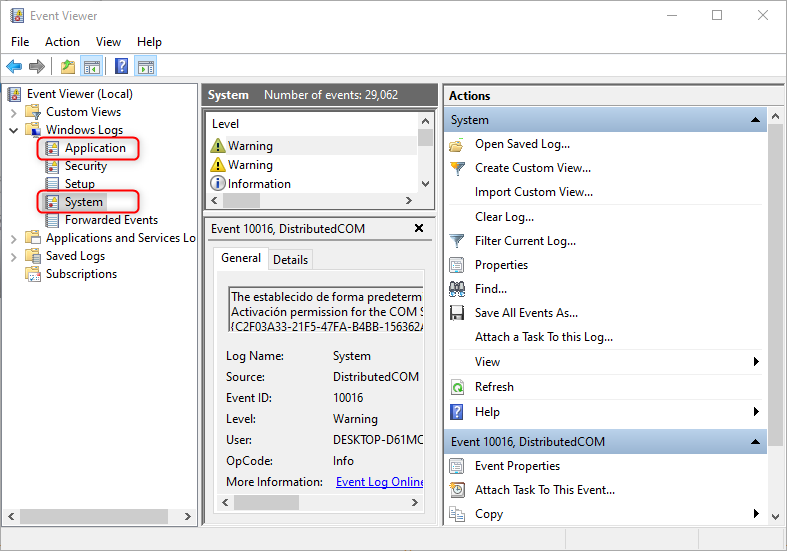787x551 pixels.
Task: Click the Back arrow toolbar icon
Action: click(x=14, y=67)
